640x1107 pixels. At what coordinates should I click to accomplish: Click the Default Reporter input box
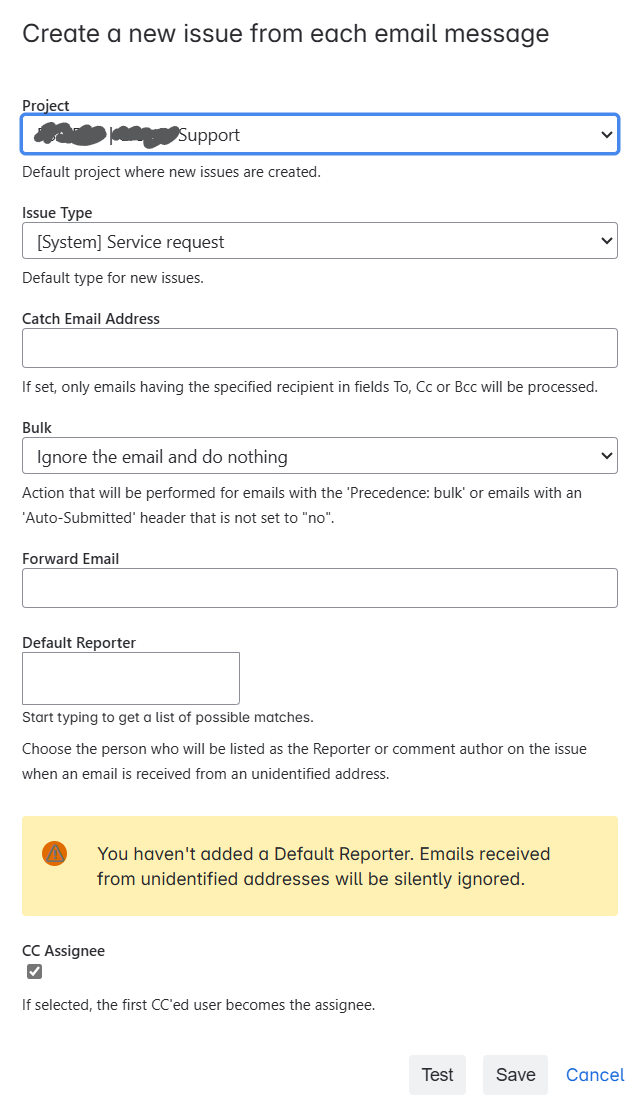coord(130,677)
